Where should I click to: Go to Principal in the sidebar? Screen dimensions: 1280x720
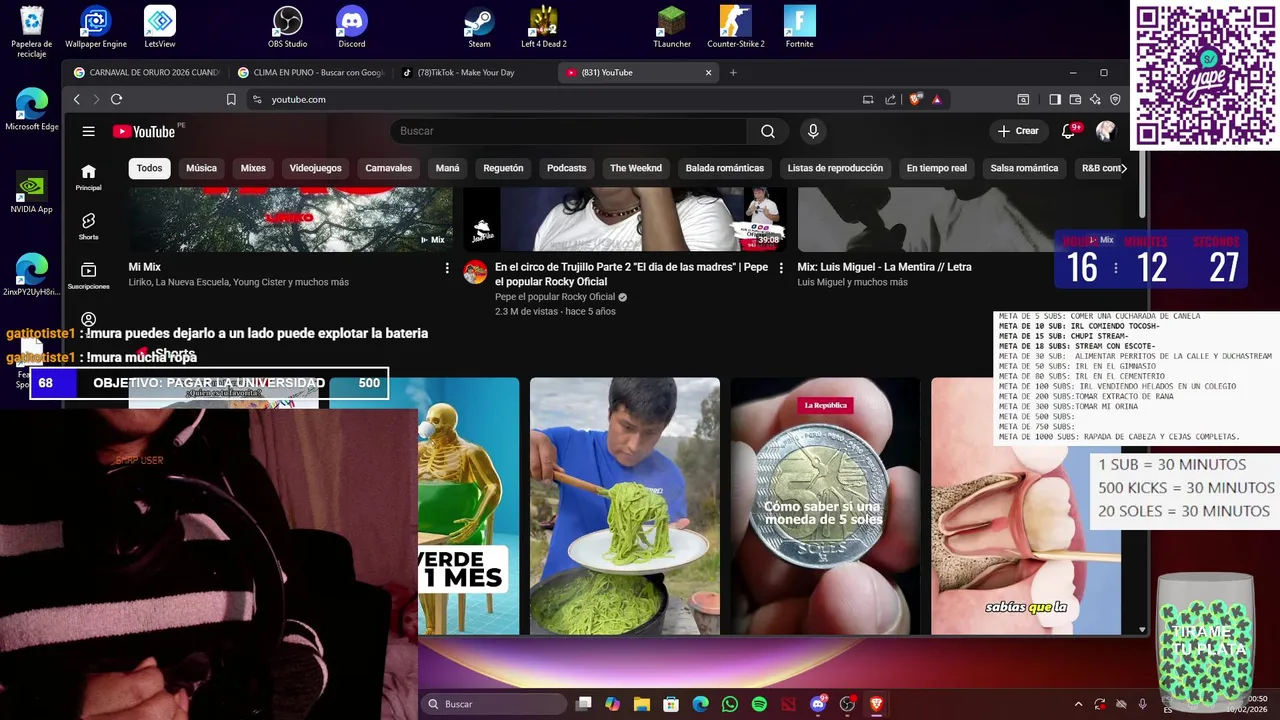pos(89,177)
